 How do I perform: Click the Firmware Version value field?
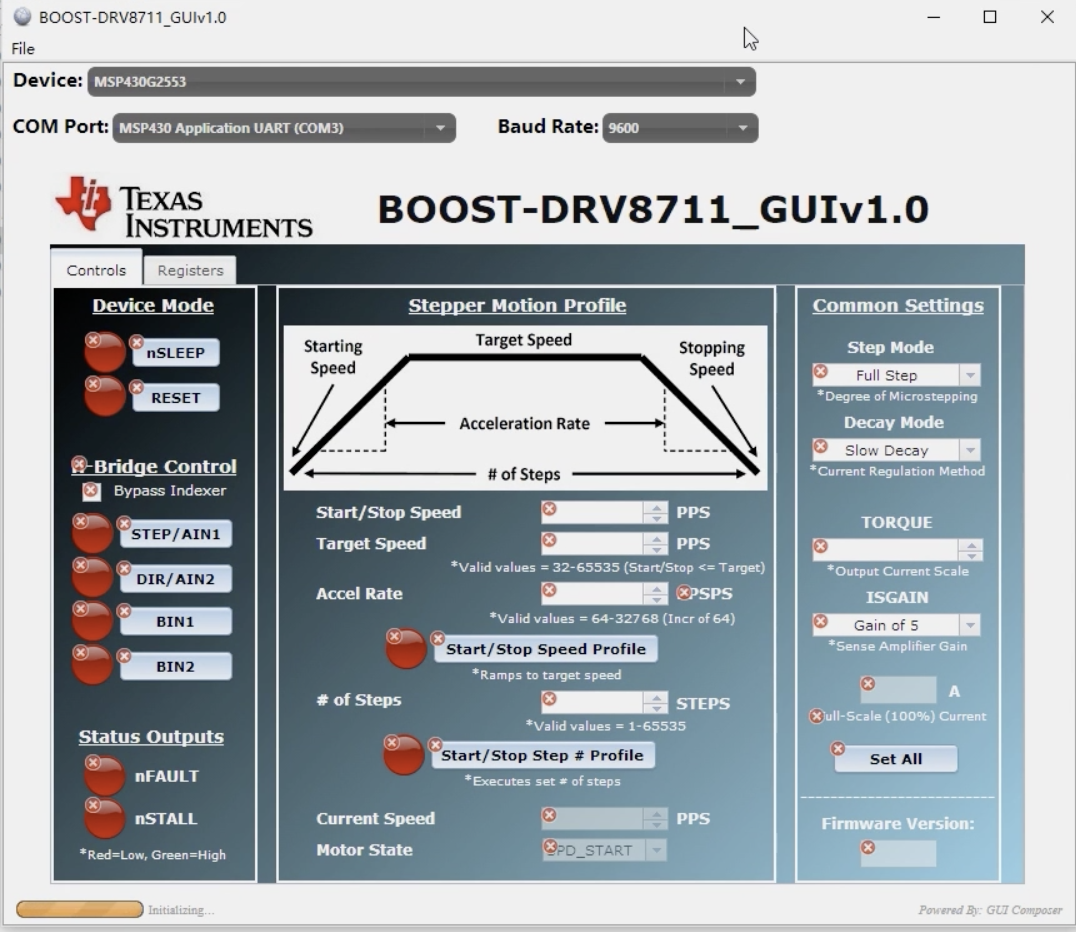tap(898, 853)
